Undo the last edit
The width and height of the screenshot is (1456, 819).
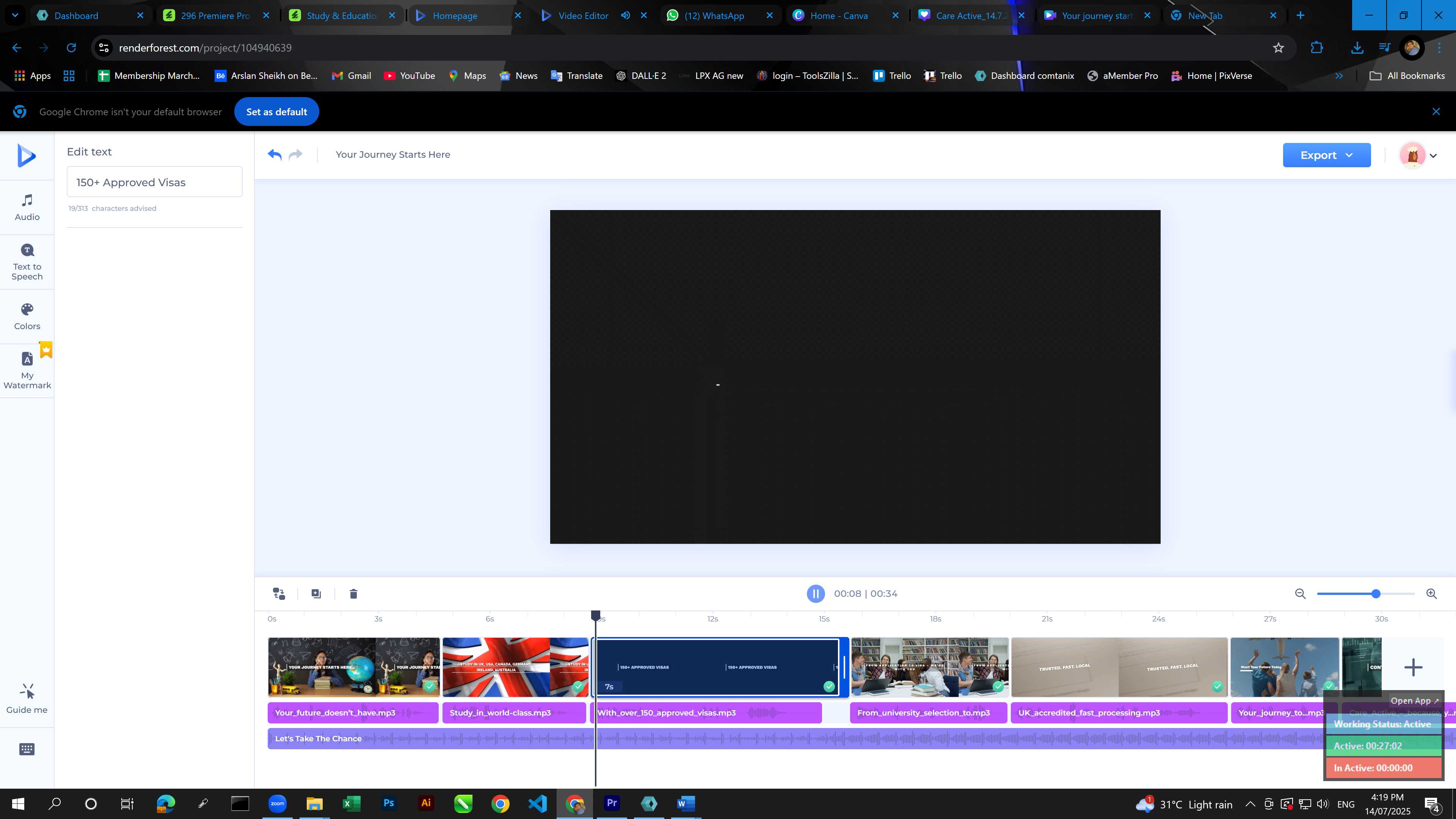[x=275, y=154]
